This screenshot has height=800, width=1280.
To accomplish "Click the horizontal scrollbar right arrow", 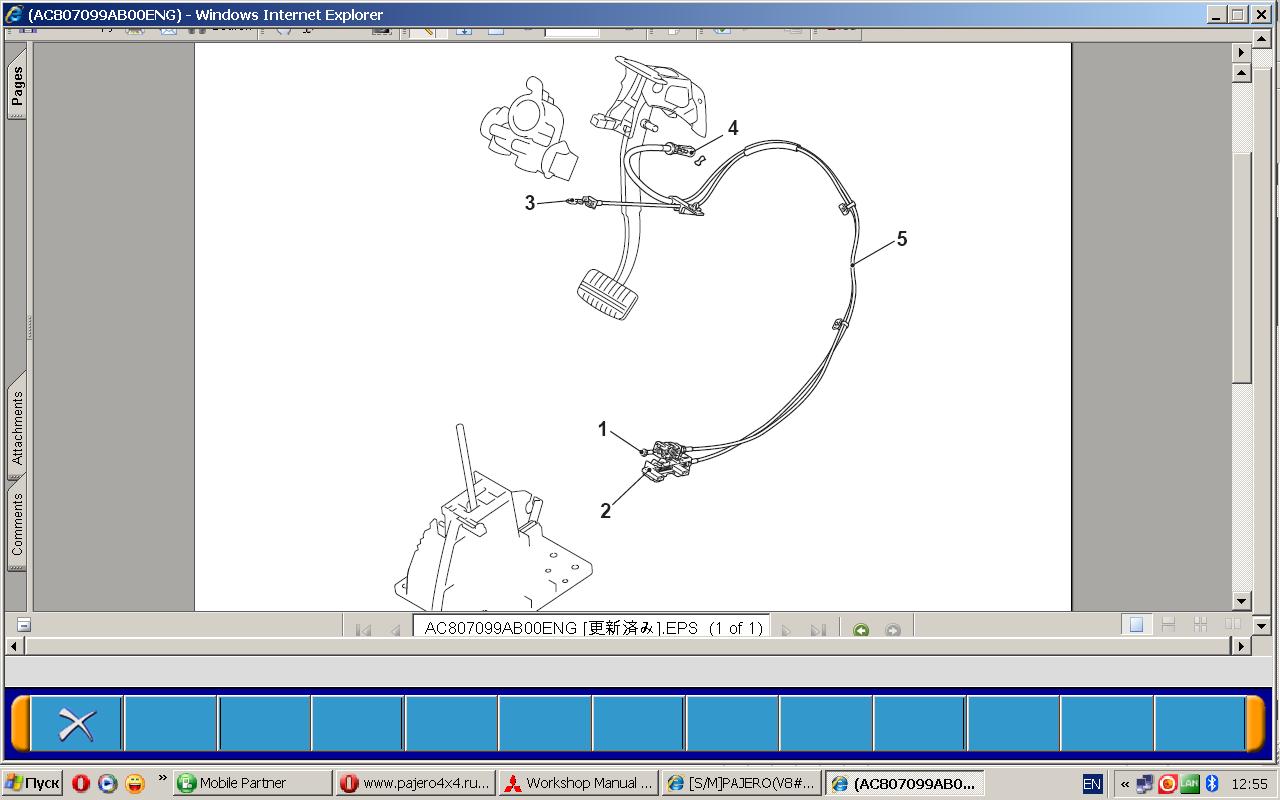I will pos(1241,646).
